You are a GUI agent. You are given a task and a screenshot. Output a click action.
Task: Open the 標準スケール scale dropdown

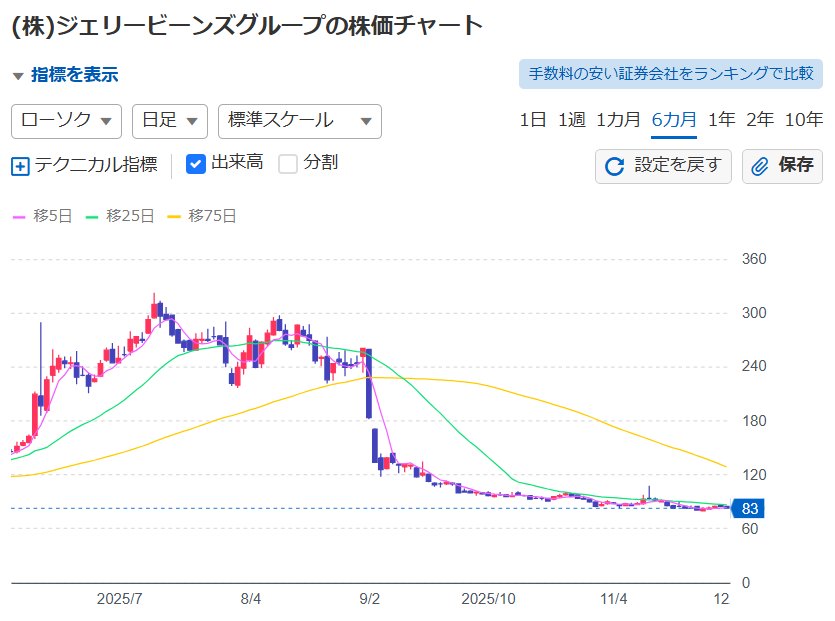click(299, 121)
